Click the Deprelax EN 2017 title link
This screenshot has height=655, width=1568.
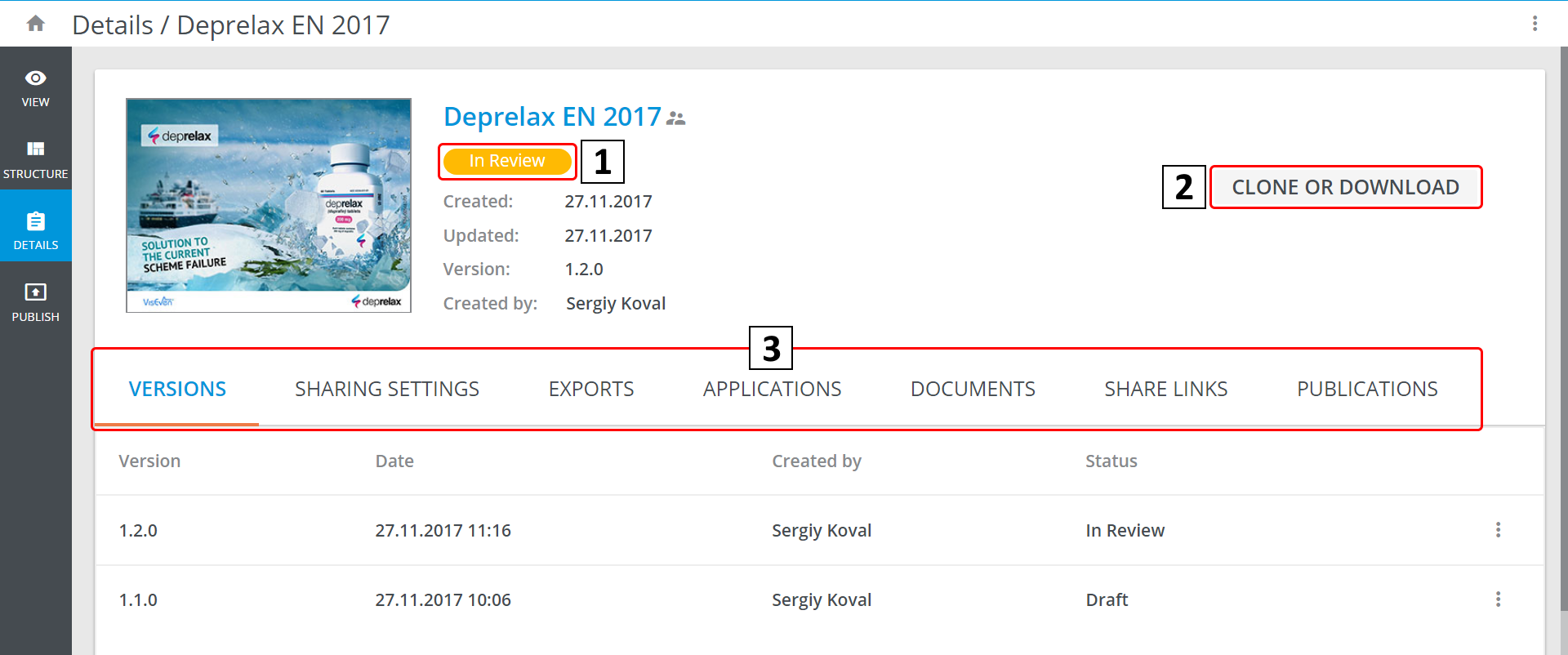552,117
